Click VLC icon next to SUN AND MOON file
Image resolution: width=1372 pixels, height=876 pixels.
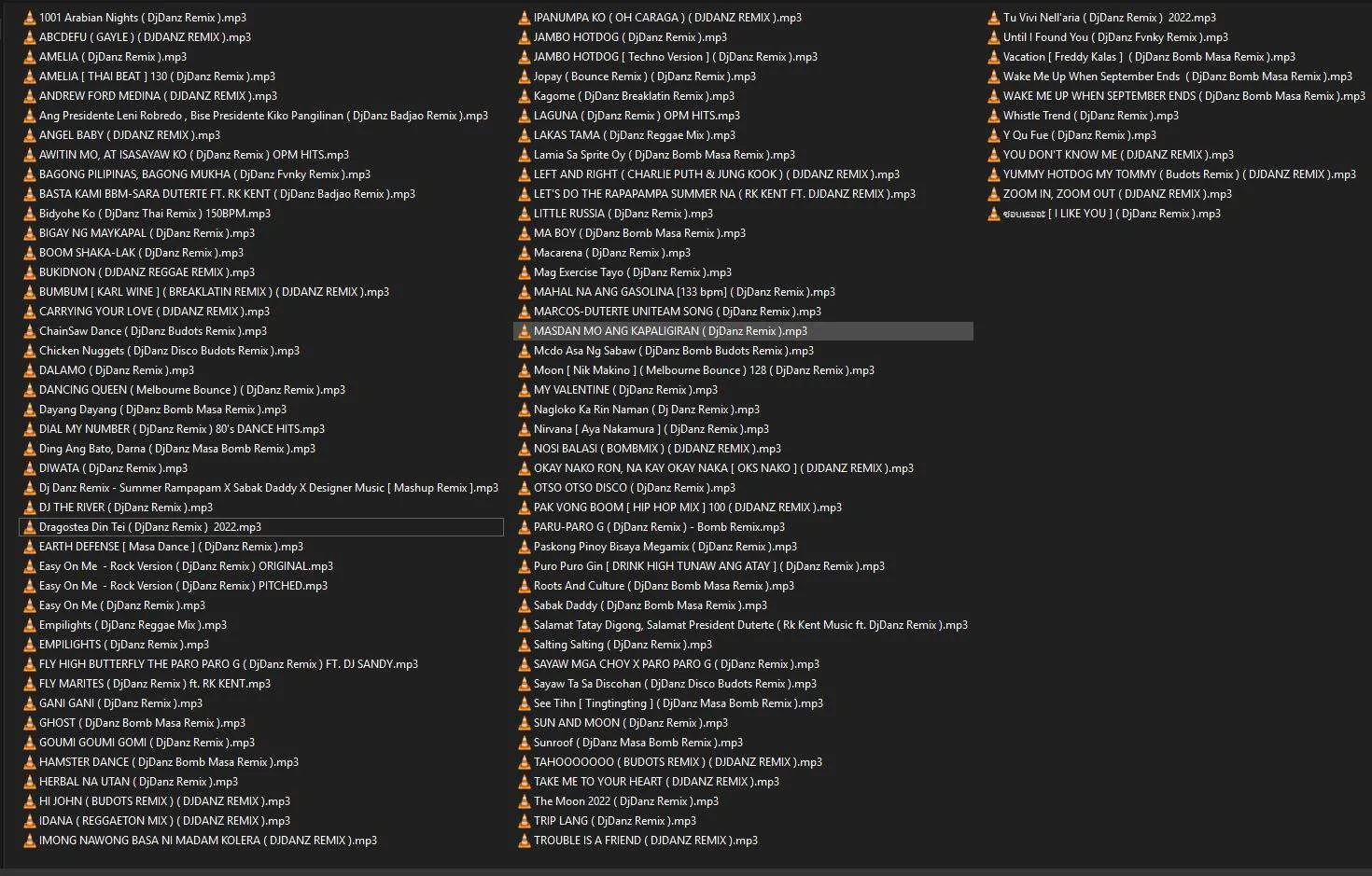(525, 723)
